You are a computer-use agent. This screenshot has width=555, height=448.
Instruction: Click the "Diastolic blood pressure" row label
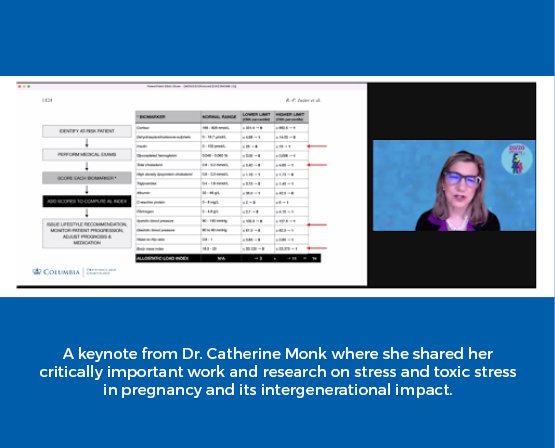[x=156, y=230]
